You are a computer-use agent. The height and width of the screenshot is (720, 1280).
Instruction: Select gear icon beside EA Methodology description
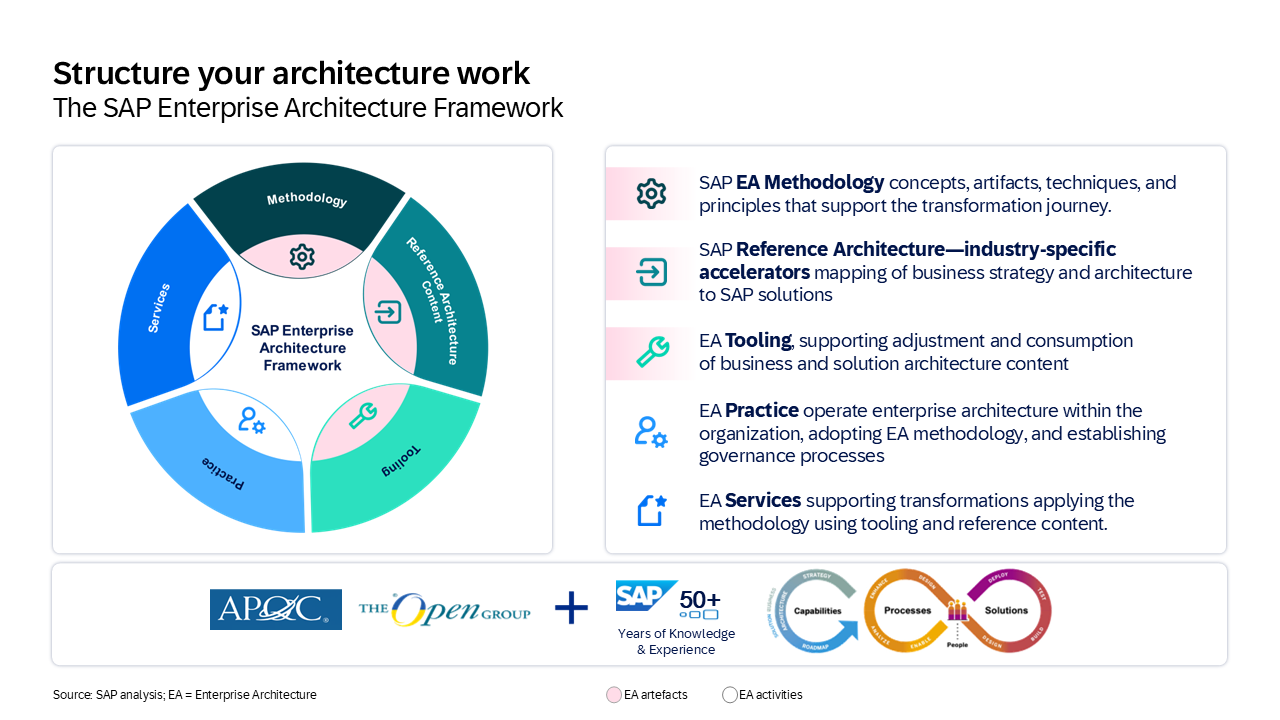[x=651, y=193]
